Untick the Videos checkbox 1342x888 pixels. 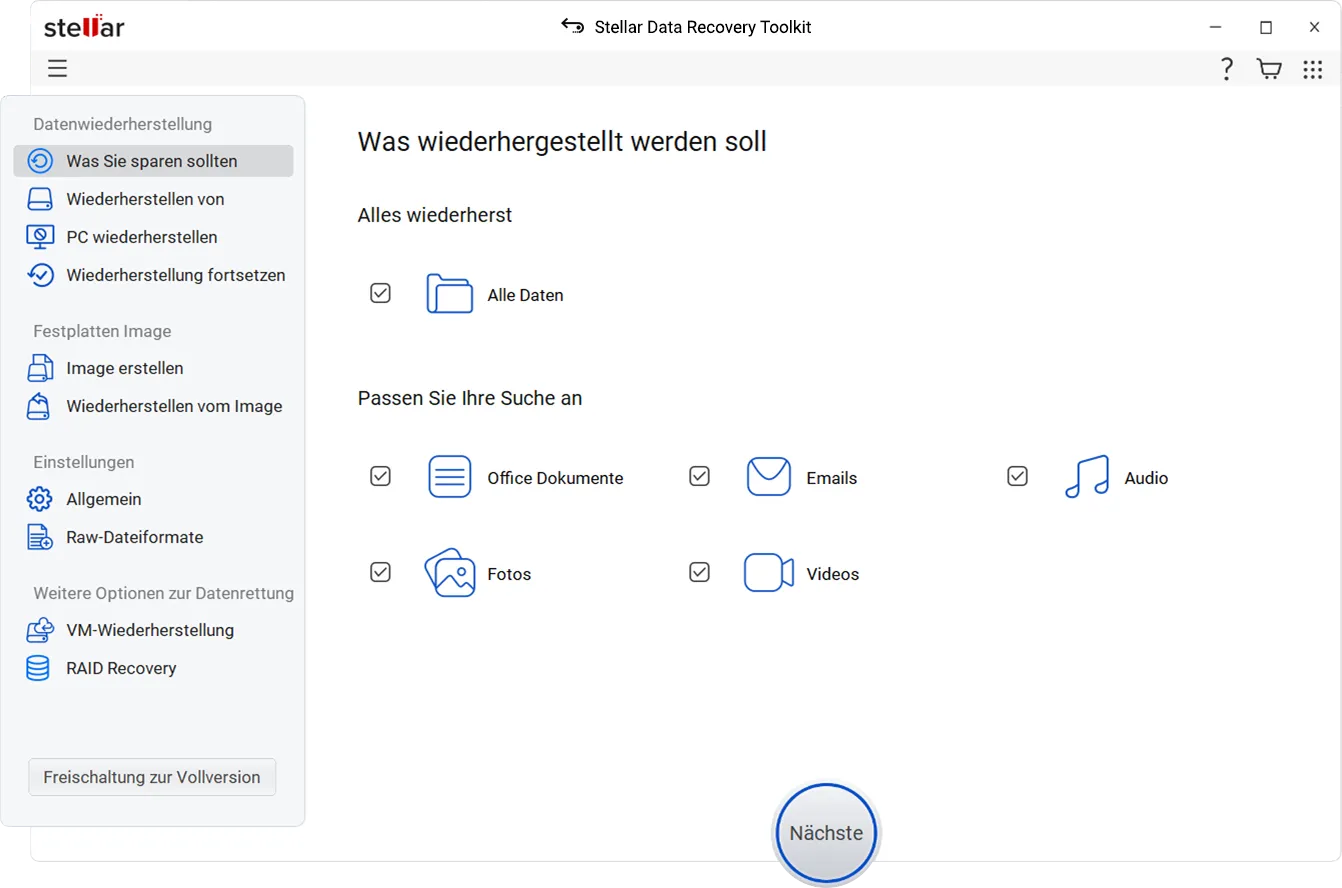click(699, 572)
